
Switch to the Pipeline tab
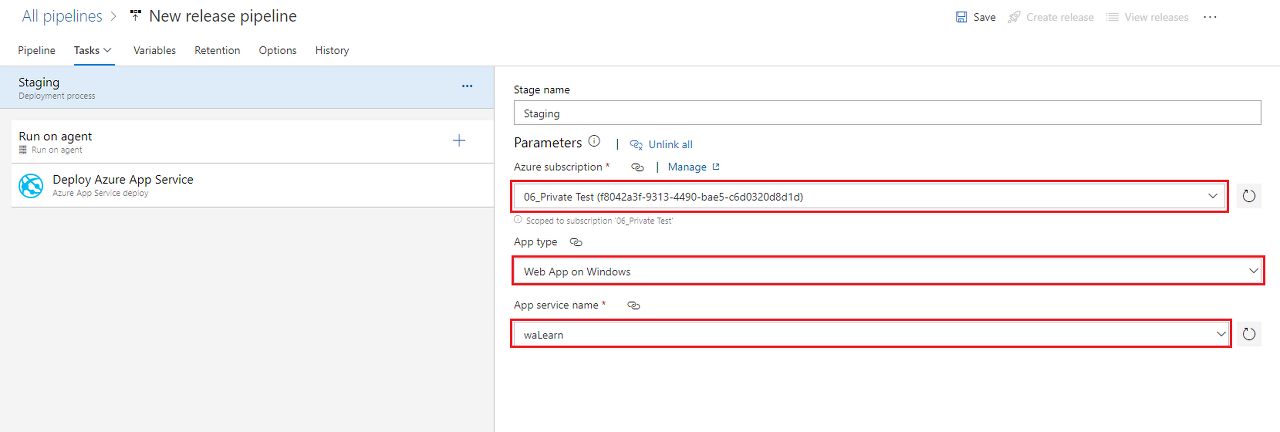(x=37, y=50)
